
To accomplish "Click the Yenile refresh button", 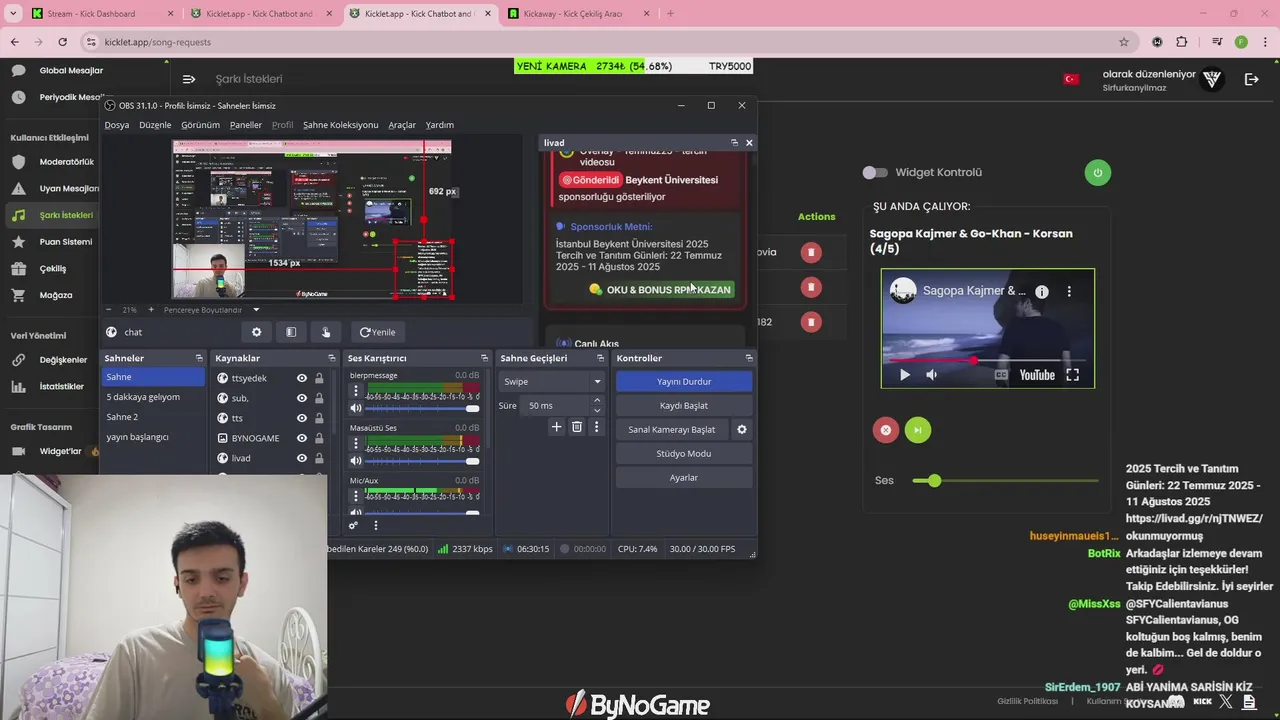I will click(378, 332).
